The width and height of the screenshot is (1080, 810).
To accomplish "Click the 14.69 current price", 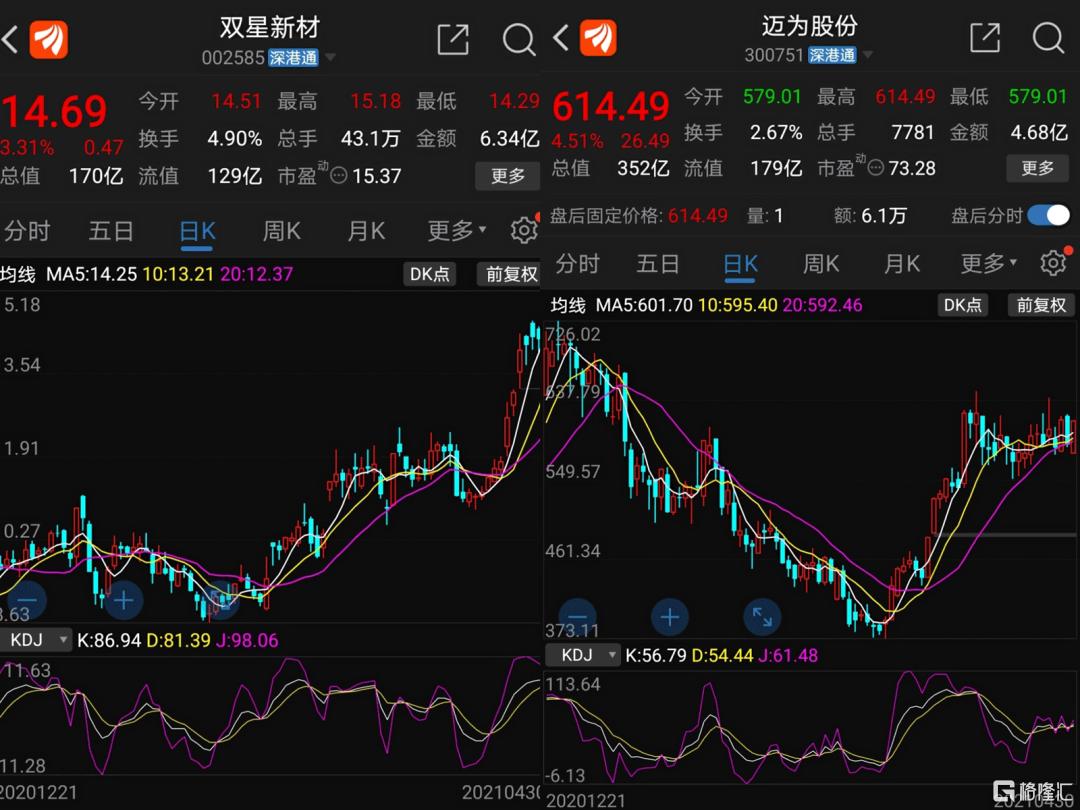I will [x=54, y=111].
